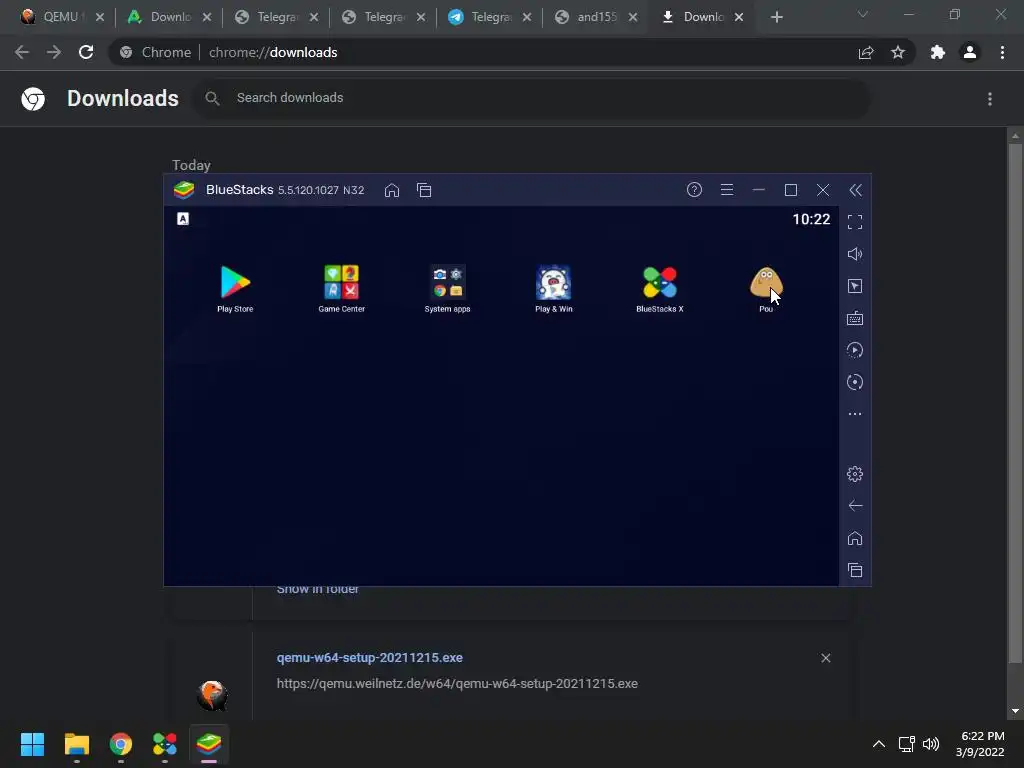Image resolution: width=1024 pixels, height=768 pixels.
Task: Click the Android back arrow in sidebar
Action: tap(855, 505)
